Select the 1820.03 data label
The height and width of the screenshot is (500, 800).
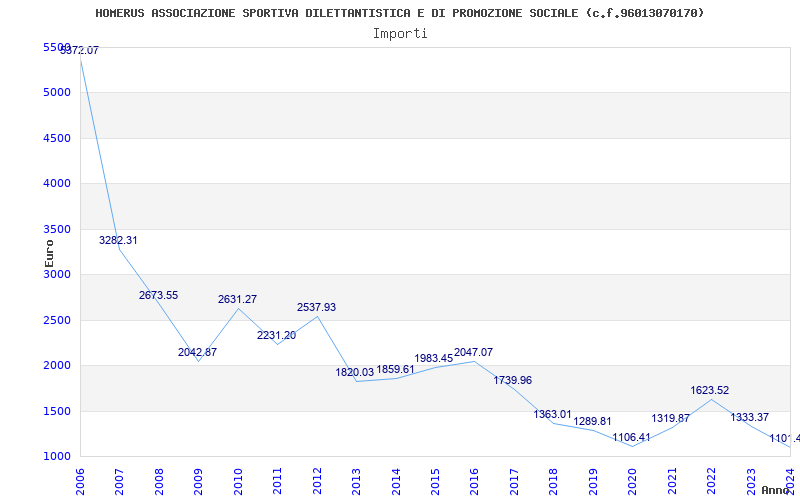[x=355, y=372]
